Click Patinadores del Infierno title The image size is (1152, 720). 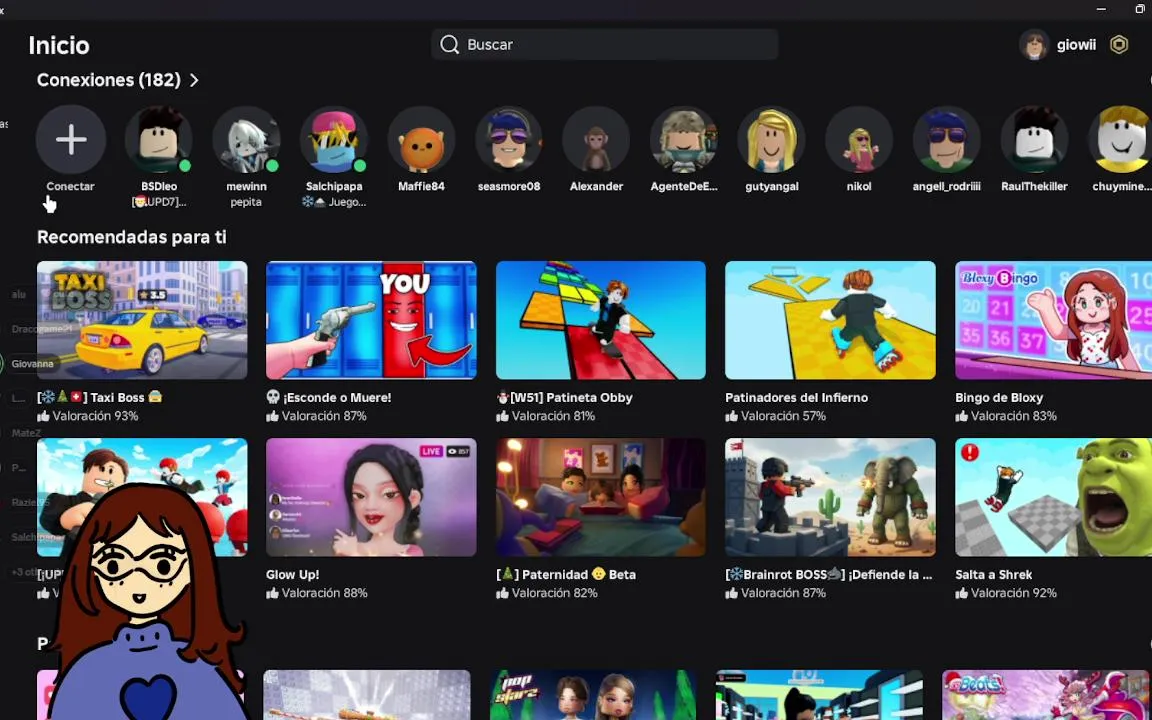pyautogui.click(x=796, y=397)
